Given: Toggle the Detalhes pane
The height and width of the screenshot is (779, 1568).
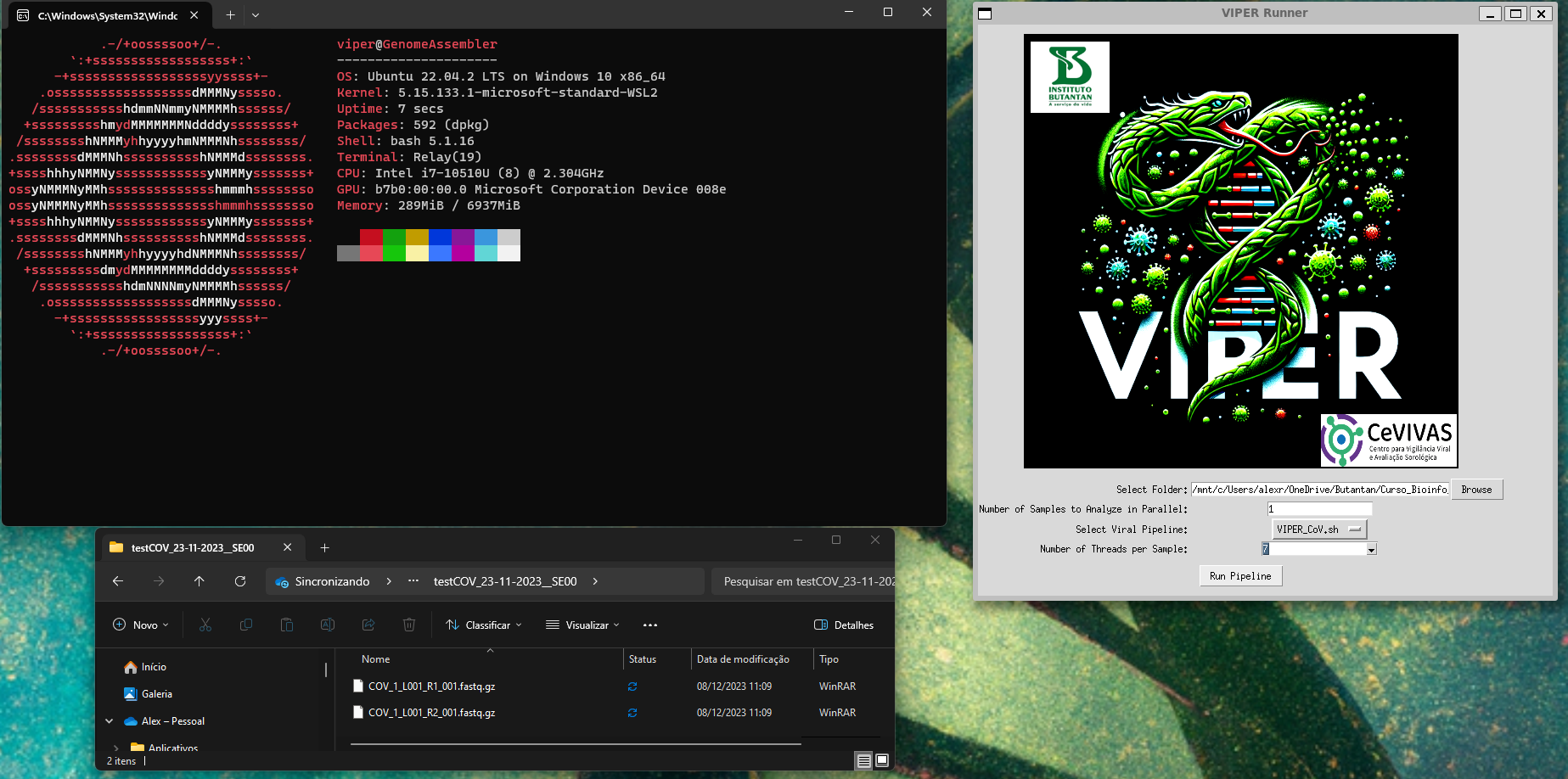Looking at the screenshot, I should [844, 625].
